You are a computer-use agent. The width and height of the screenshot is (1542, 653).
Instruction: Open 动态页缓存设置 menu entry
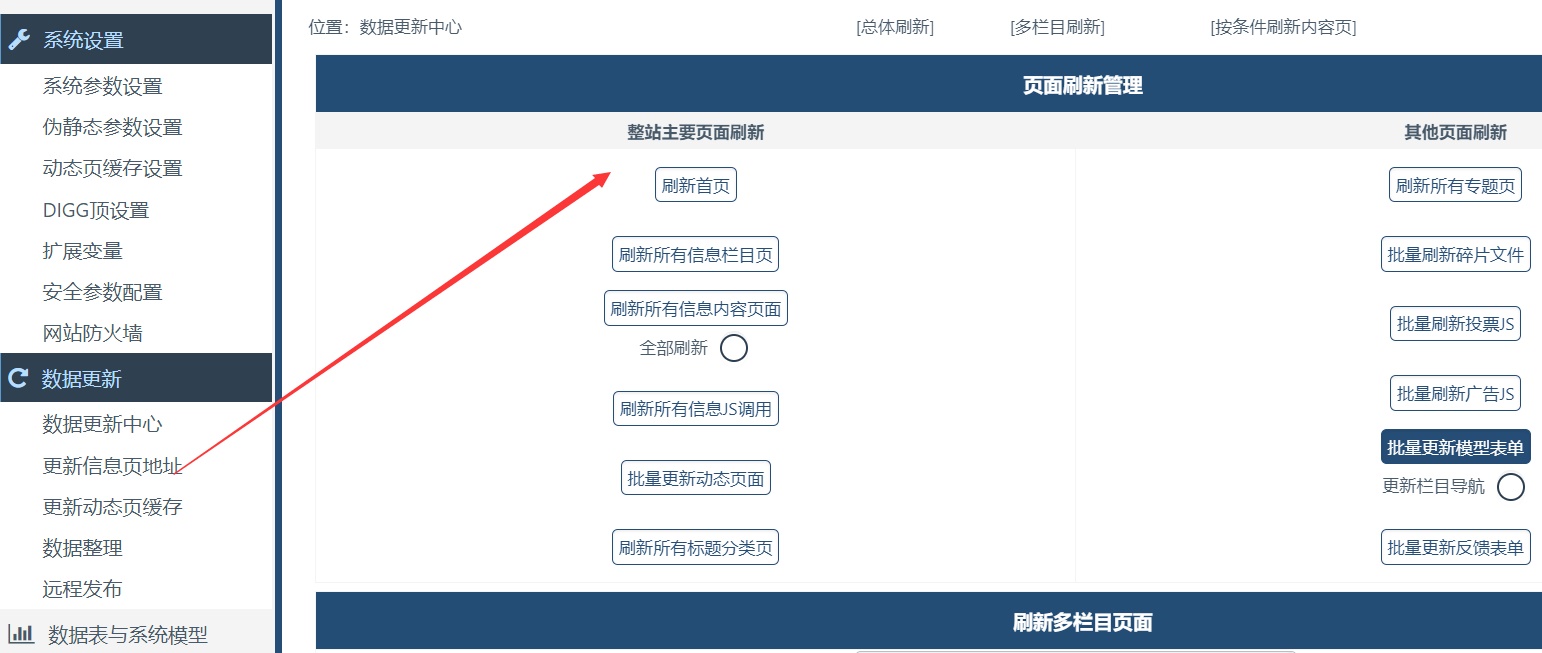tap(112, 168)
